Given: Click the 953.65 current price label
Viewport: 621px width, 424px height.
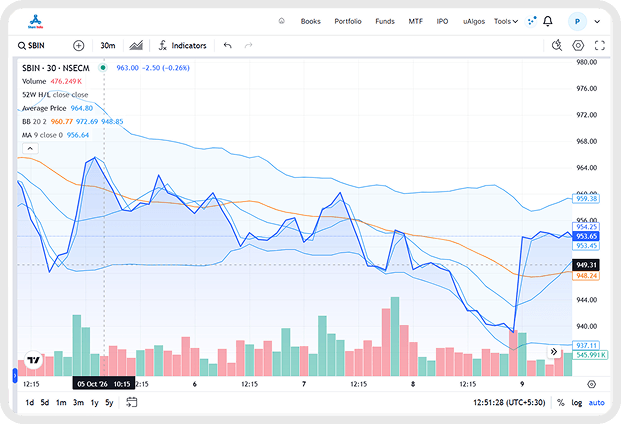Looking at the screenshot, I should (586, 236).
